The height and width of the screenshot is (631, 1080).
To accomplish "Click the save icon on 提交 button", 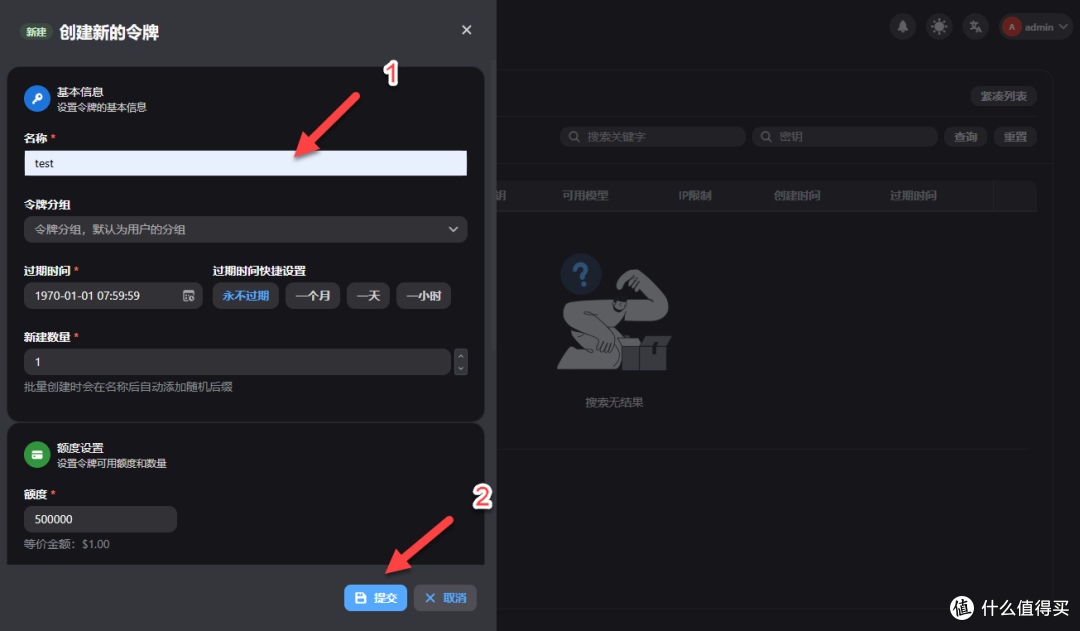I will pyautogui.click(x=360, y=598).
